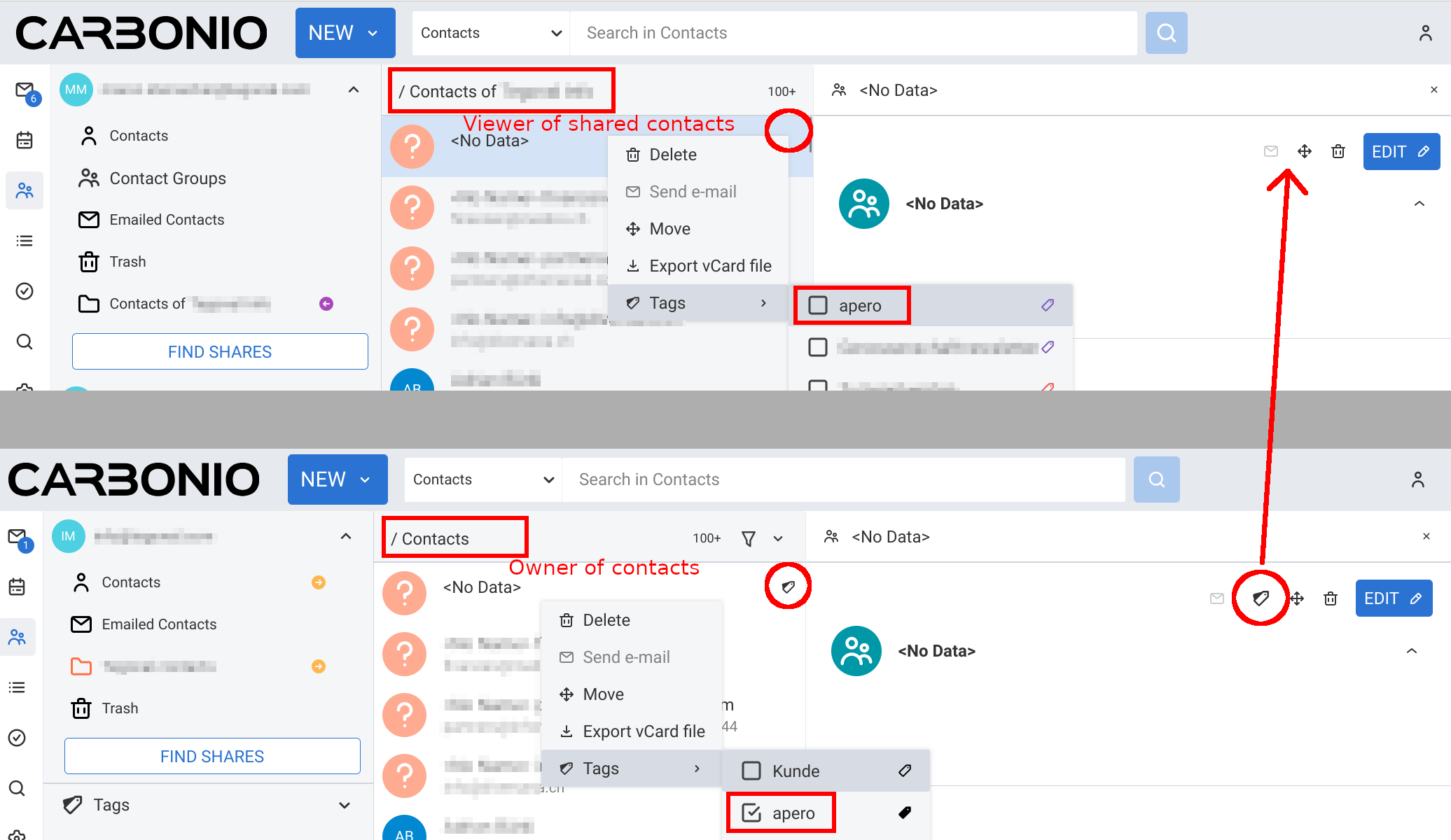The height and width of the screenshot is (840, 1451).
Task: Click blue search button in bottom window
Action: (1157, 479)
